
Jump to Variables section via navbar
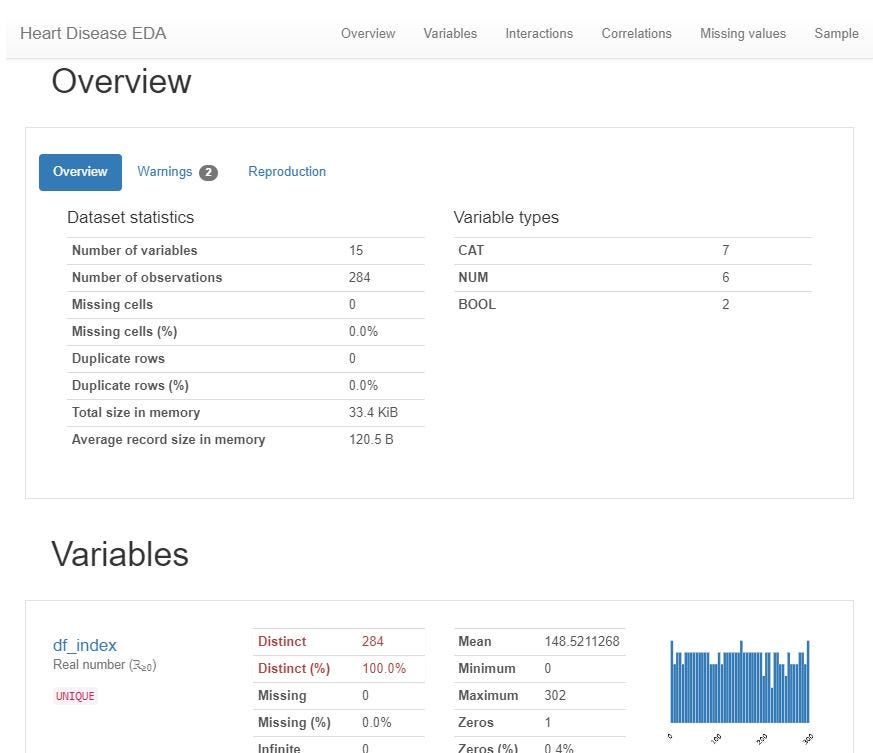click(x=450, y=33)
